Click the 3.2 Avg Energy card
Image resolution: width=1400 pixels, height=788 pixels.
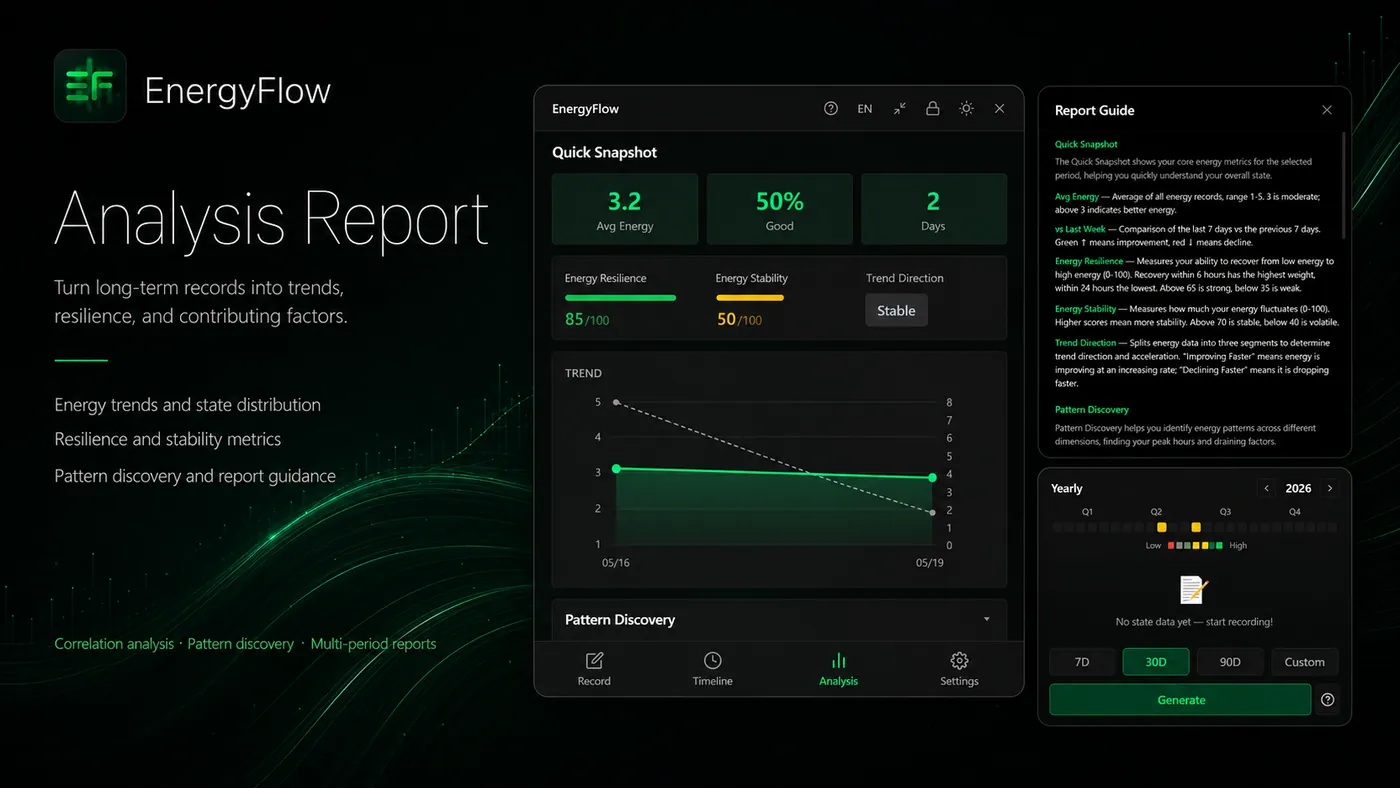point(625,209)
